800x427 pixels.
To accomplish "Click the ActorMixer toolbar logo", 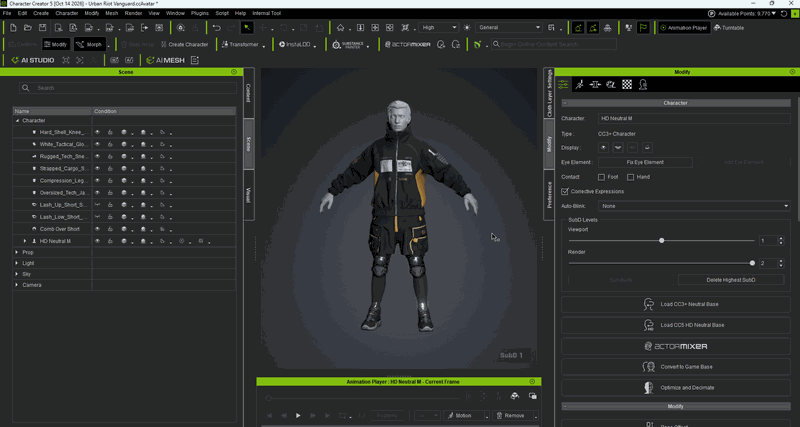I will 408,44.
